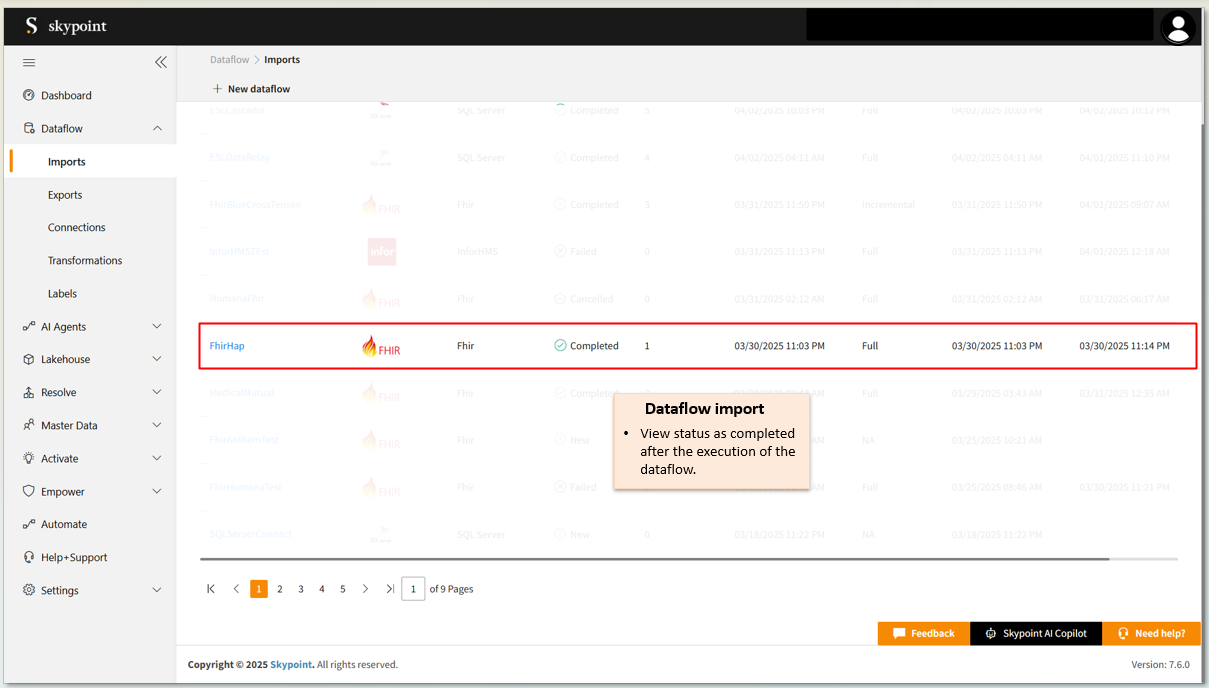Viewport: 1209px width, 688px height.
Task: Click the Completed checkmark icon in FhirHap row
Action: point(560,346)
